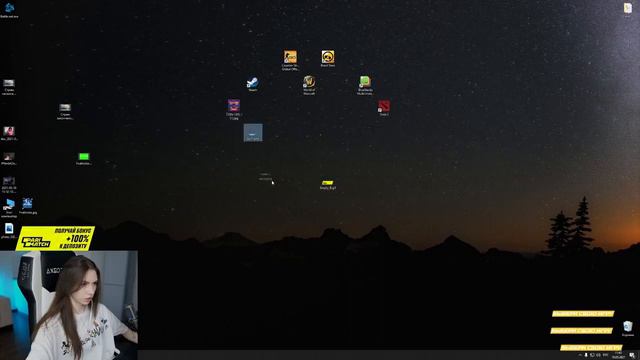This screenshot has height=360, width=640.
Task: Open the Steam desktop shortcut
Action: pyautogui.click(x=252, y=83)
